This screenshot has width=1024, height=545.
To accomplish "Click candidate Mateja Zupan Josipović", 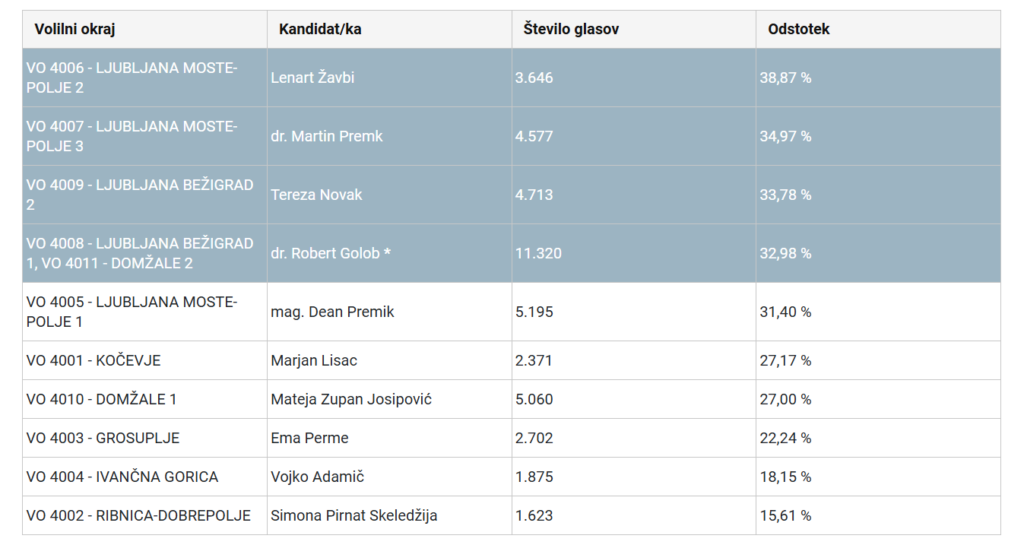I will pyautogui.click(x=351, y=399).
